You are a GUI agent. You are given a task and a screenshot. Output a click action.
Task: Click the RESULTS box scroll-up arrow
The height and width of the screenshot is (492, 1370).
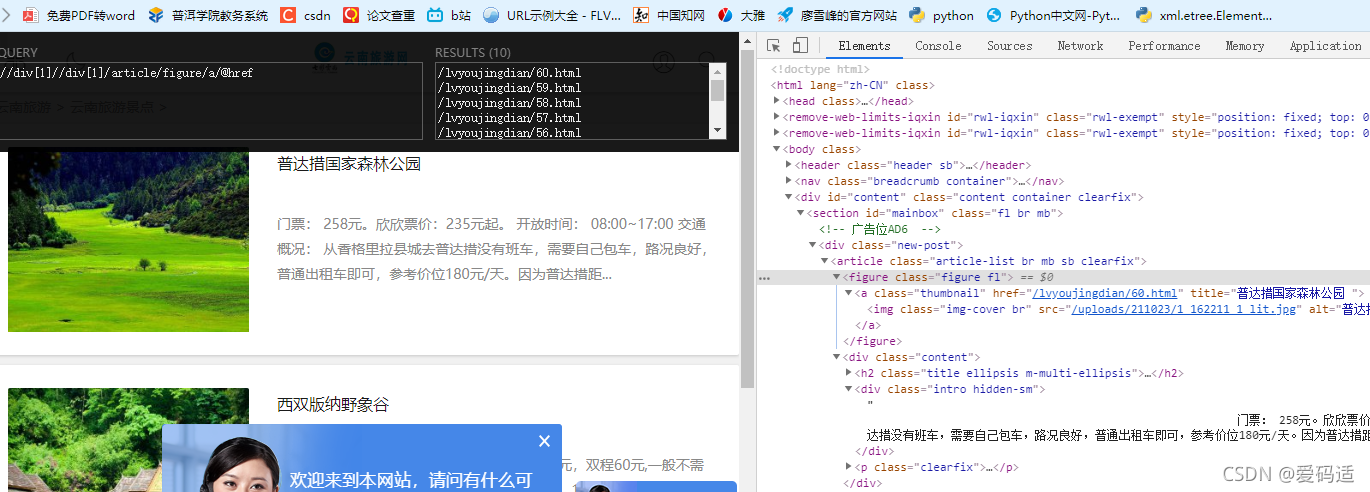(717, 71)
